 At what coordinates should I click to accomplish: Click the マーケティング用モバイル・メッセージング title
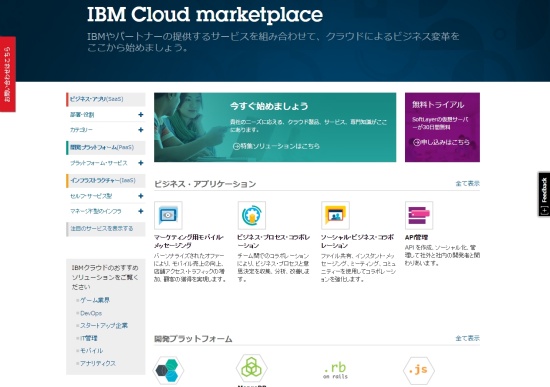coord(189,241)
